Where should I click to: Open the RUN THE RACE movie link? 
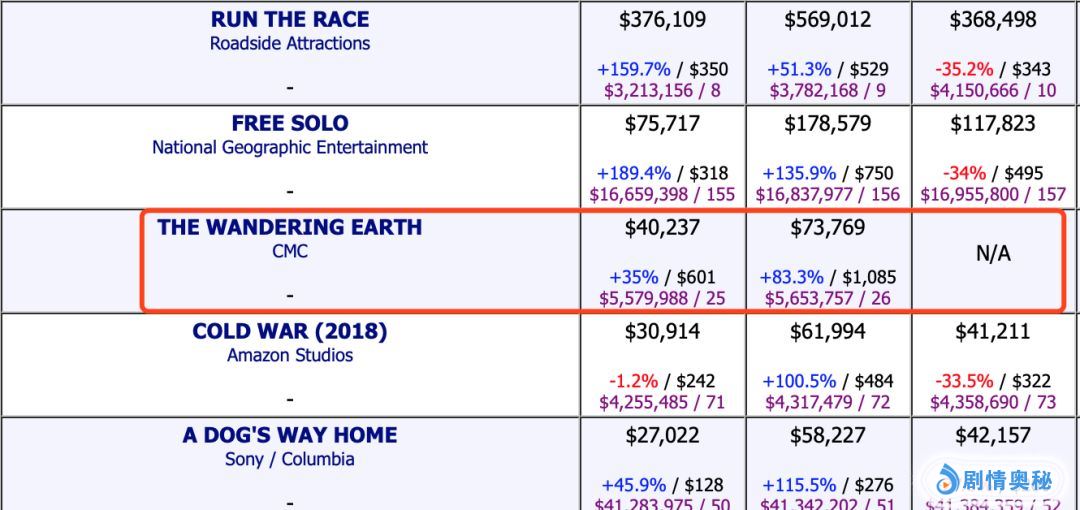tap(290, 20)
